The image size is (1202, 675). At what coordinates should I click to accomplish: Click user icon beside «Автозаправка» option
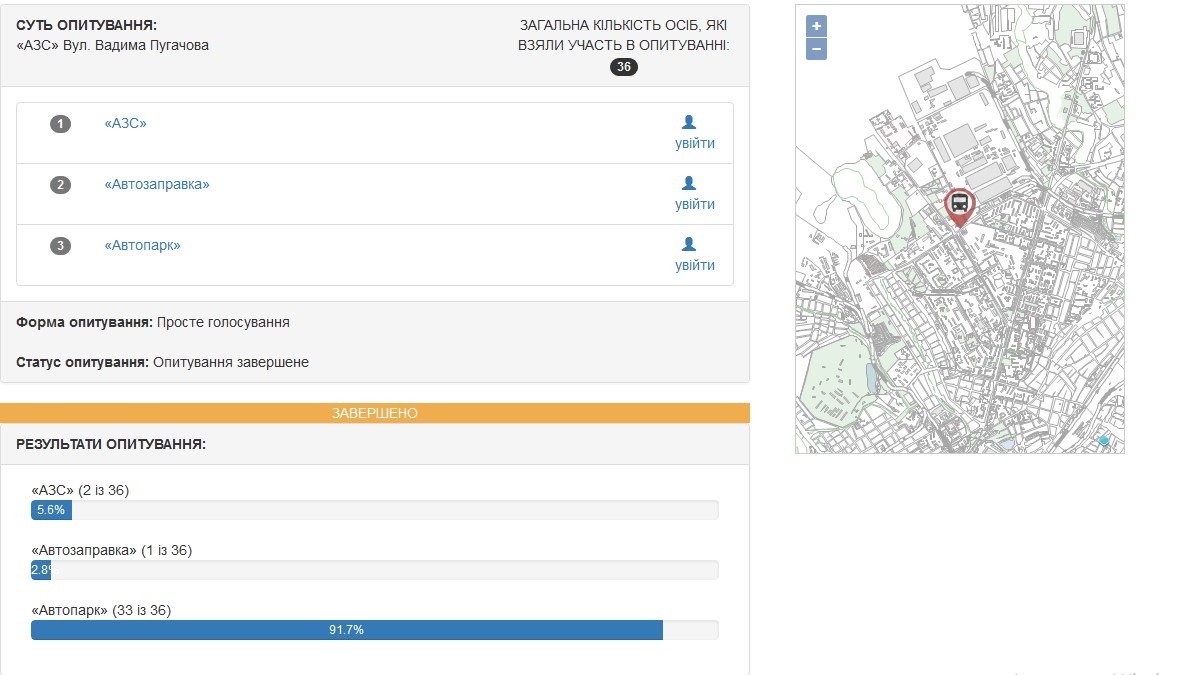[688, 183]
